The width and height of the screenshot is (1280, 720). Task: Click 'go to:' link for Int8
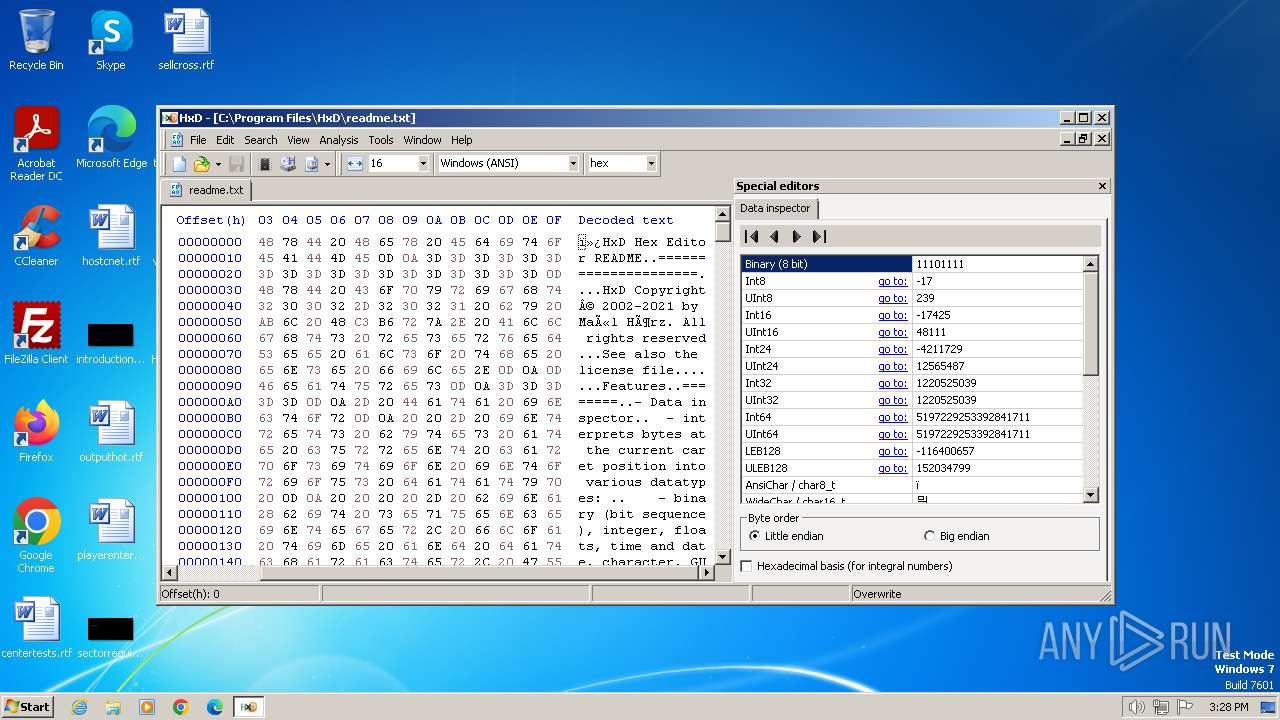coord(892,281)
